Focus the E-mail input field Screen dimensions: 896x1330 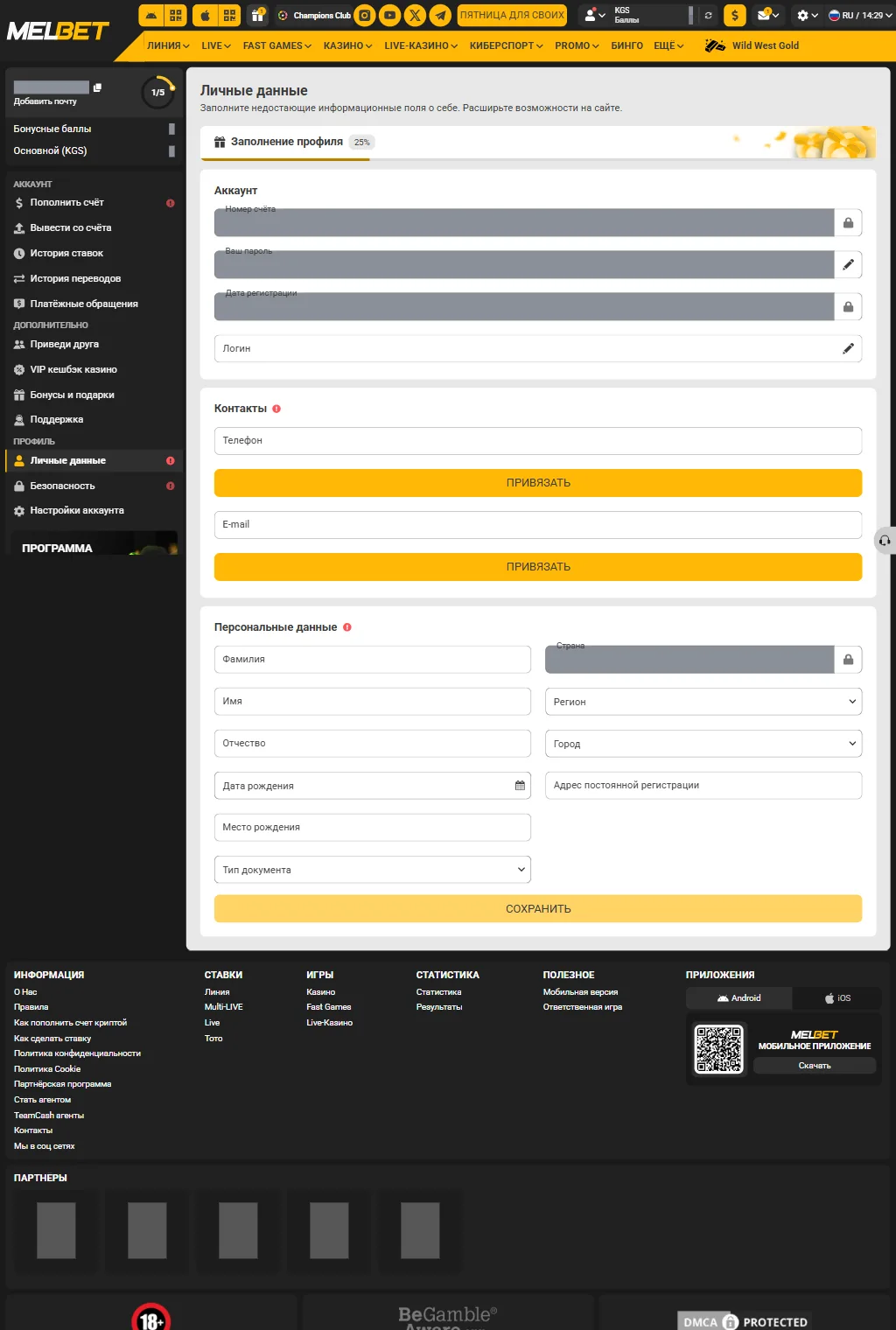tap(538, 525)
